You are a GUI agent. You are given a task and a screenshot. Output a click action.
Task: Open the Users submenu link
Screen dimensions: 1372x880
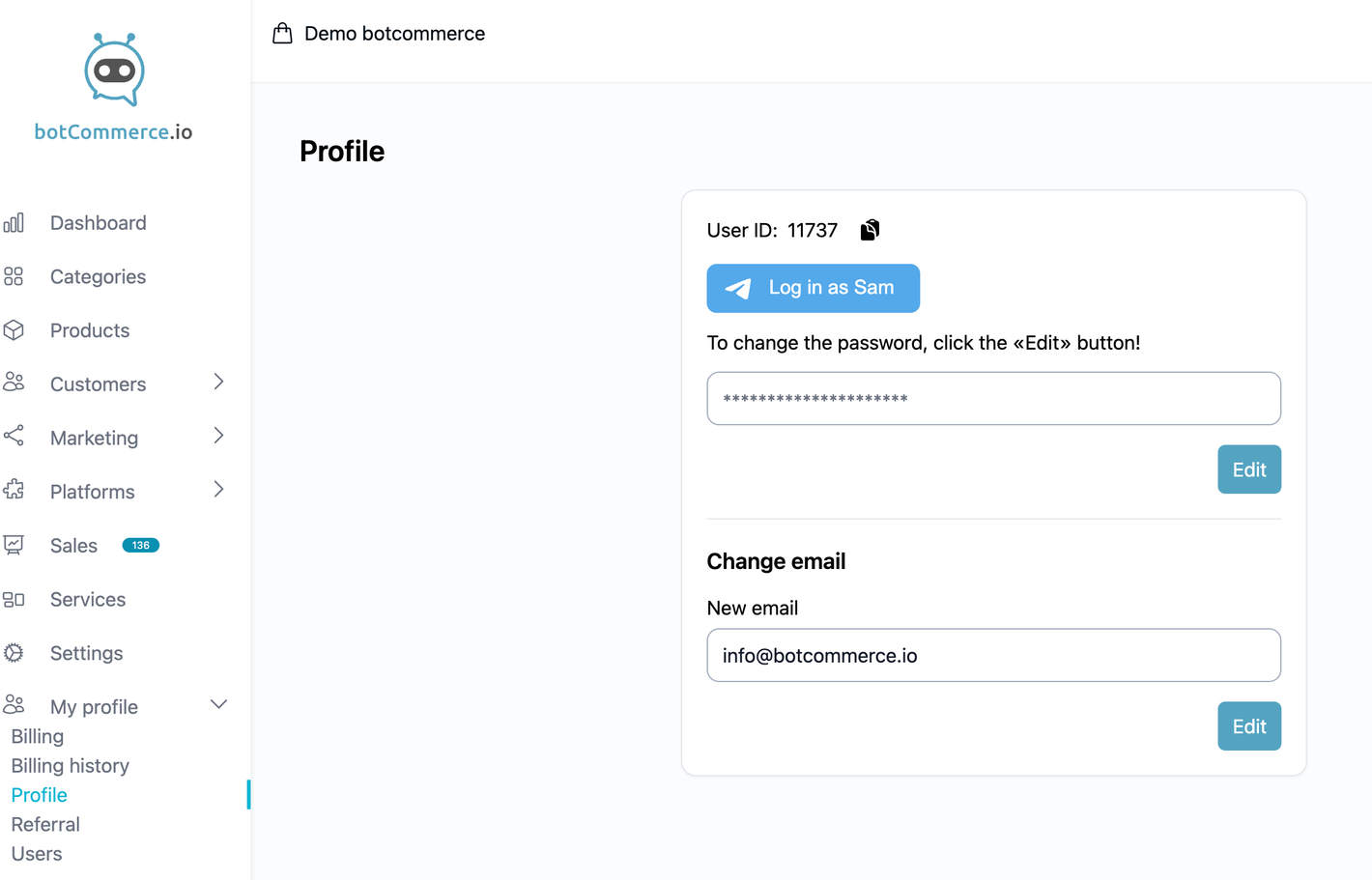37,854
